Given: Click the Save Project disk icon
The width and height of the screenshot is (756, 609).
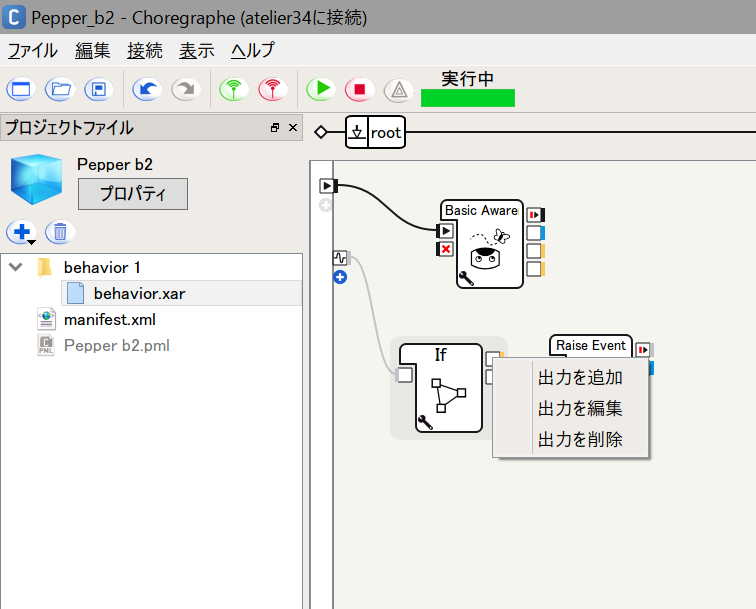Looking at the screenshot, I should (x=99, y=89).
